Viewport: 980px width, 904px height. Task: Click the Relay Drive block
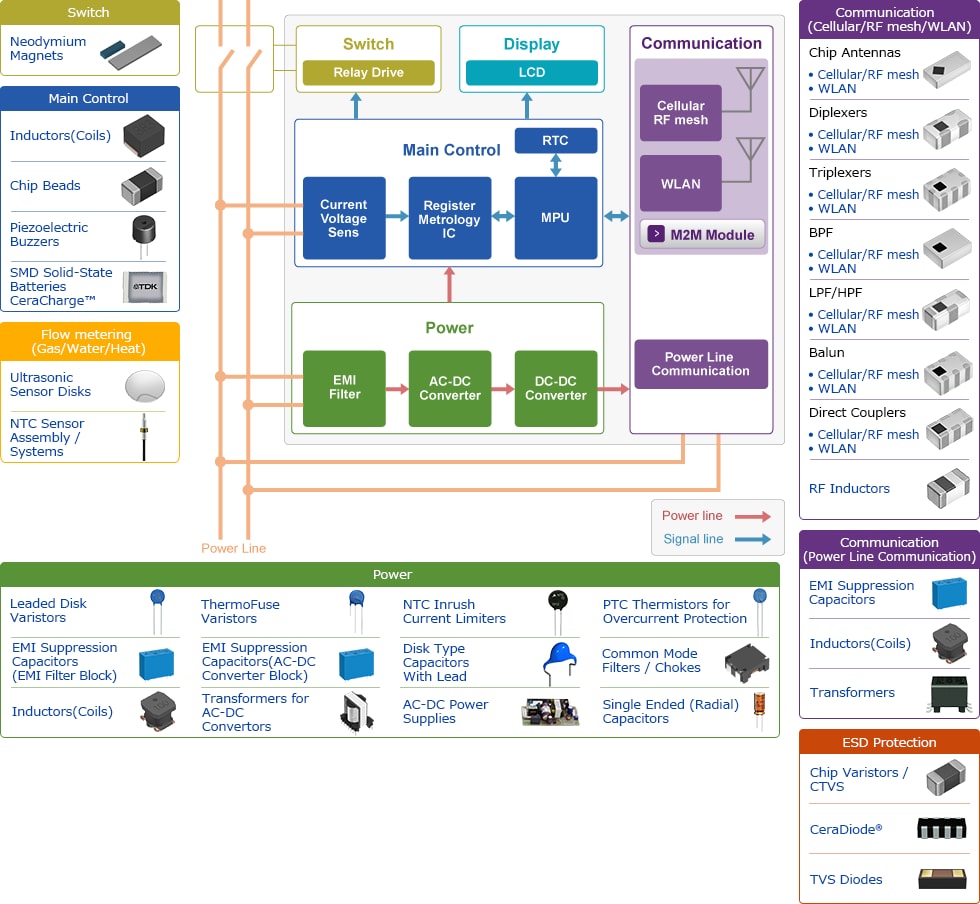point(368,73)
